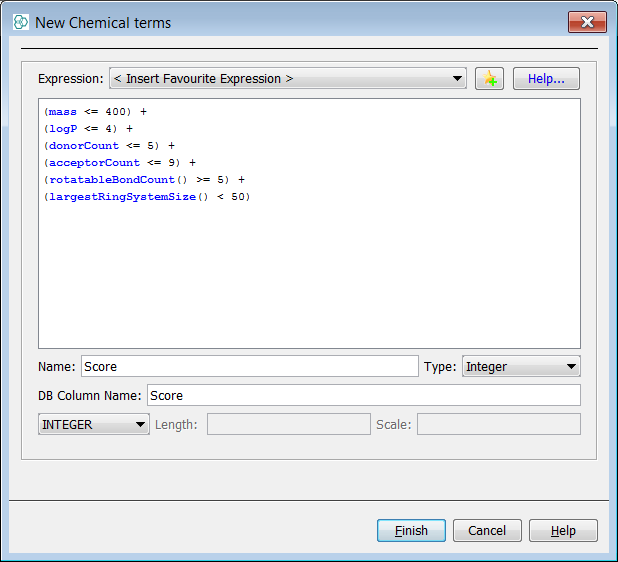This screenshot has width=618, height=562.
Task: Open the Insert Favourite Expression dropdown
Action: pyautogui.click(x=288, y=79)
